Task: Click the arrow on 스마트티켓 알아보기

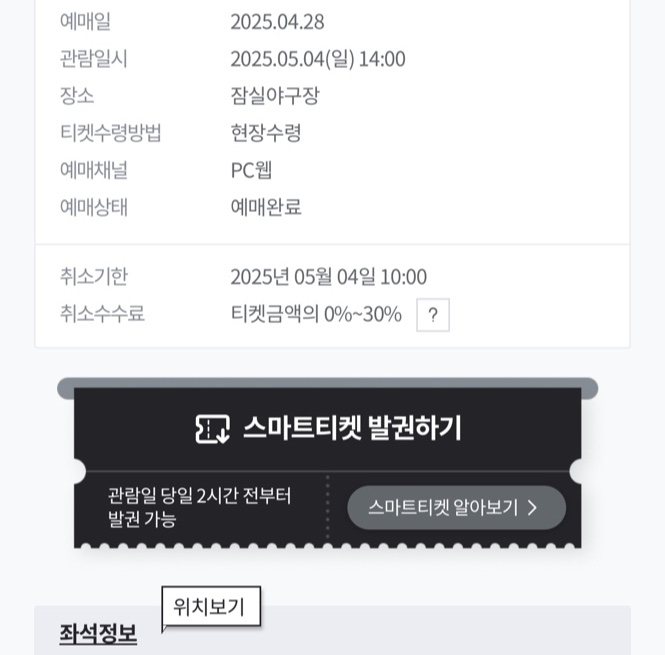Action: click(532, 508)
